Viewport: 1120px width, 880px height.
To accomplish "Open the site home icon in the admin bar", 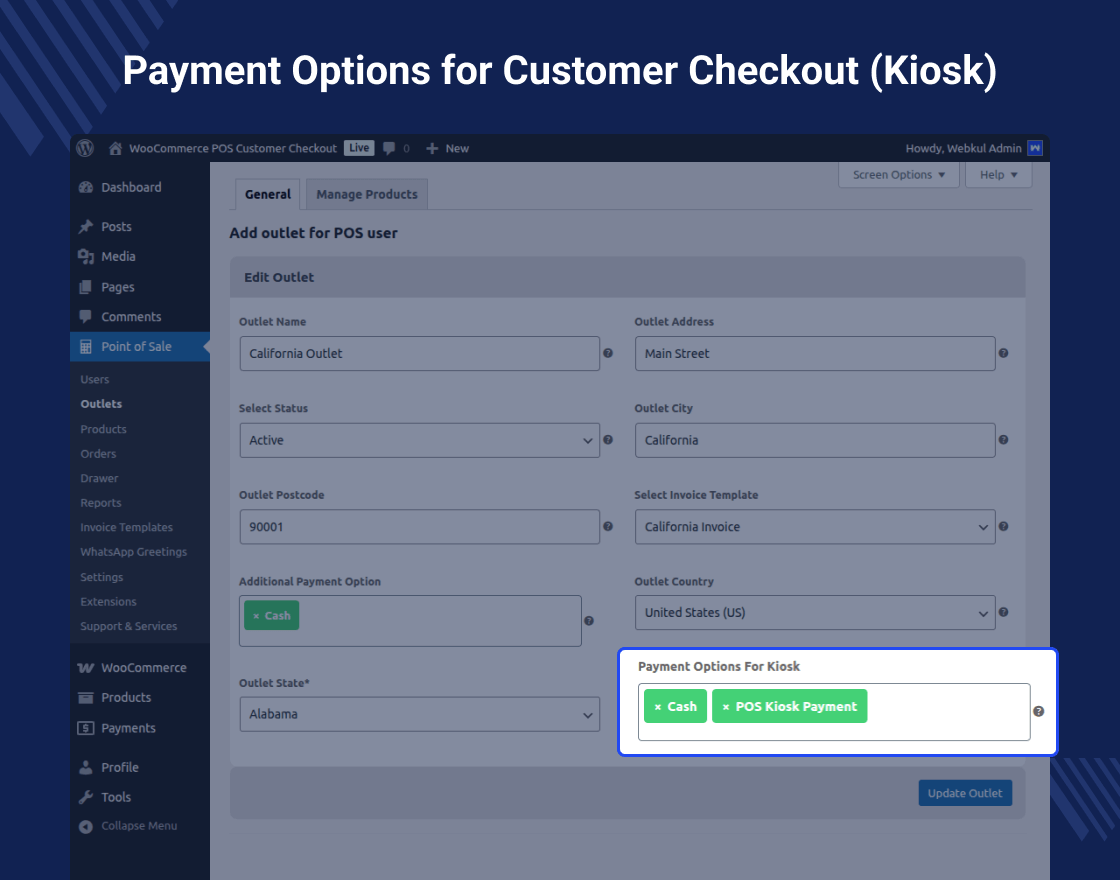I will click(115, 149).
